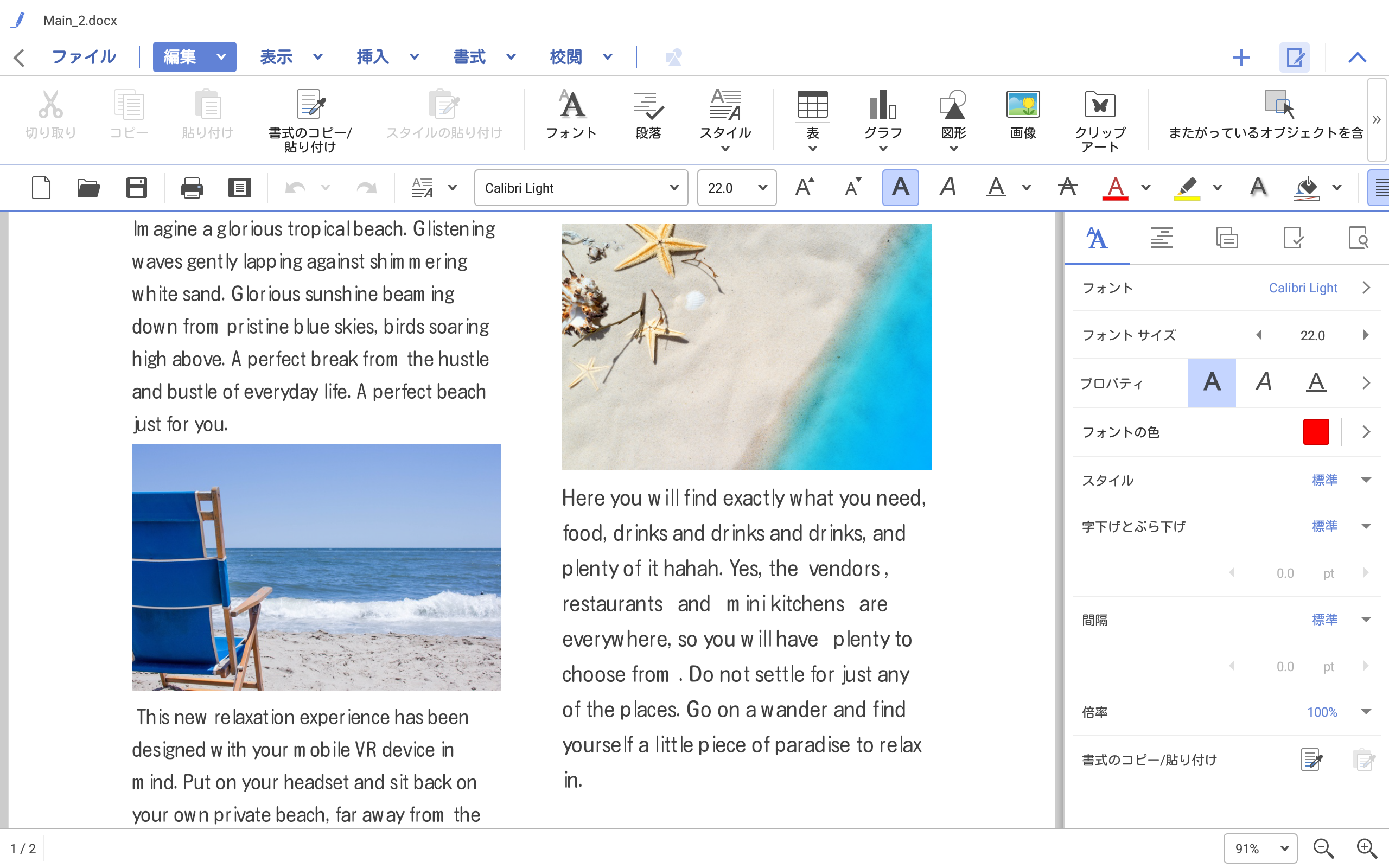1389x868 pixels.
Task: Open the 表示 menu
Action: (291, 57)
